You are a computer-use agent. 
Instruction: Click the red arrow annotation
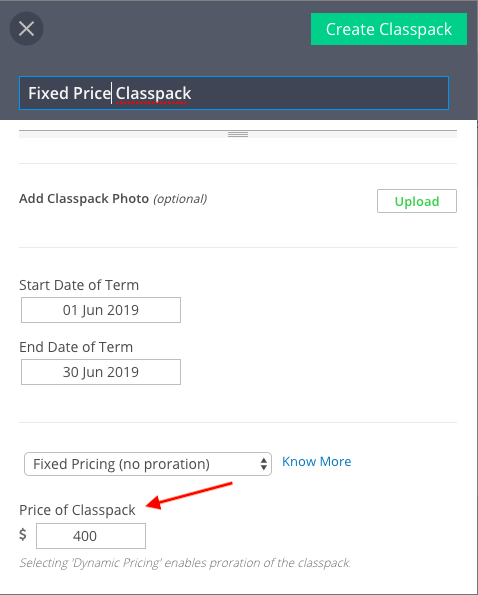[189, 496]
